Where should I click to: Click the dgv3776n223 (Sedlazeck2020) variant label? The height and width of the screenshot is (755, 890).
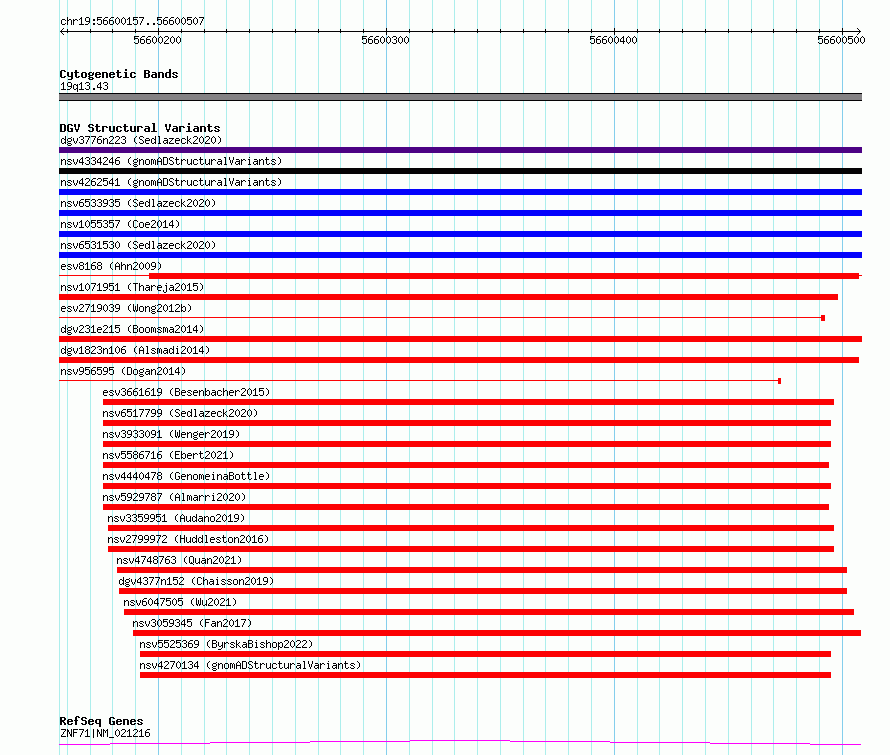point(141,140)
